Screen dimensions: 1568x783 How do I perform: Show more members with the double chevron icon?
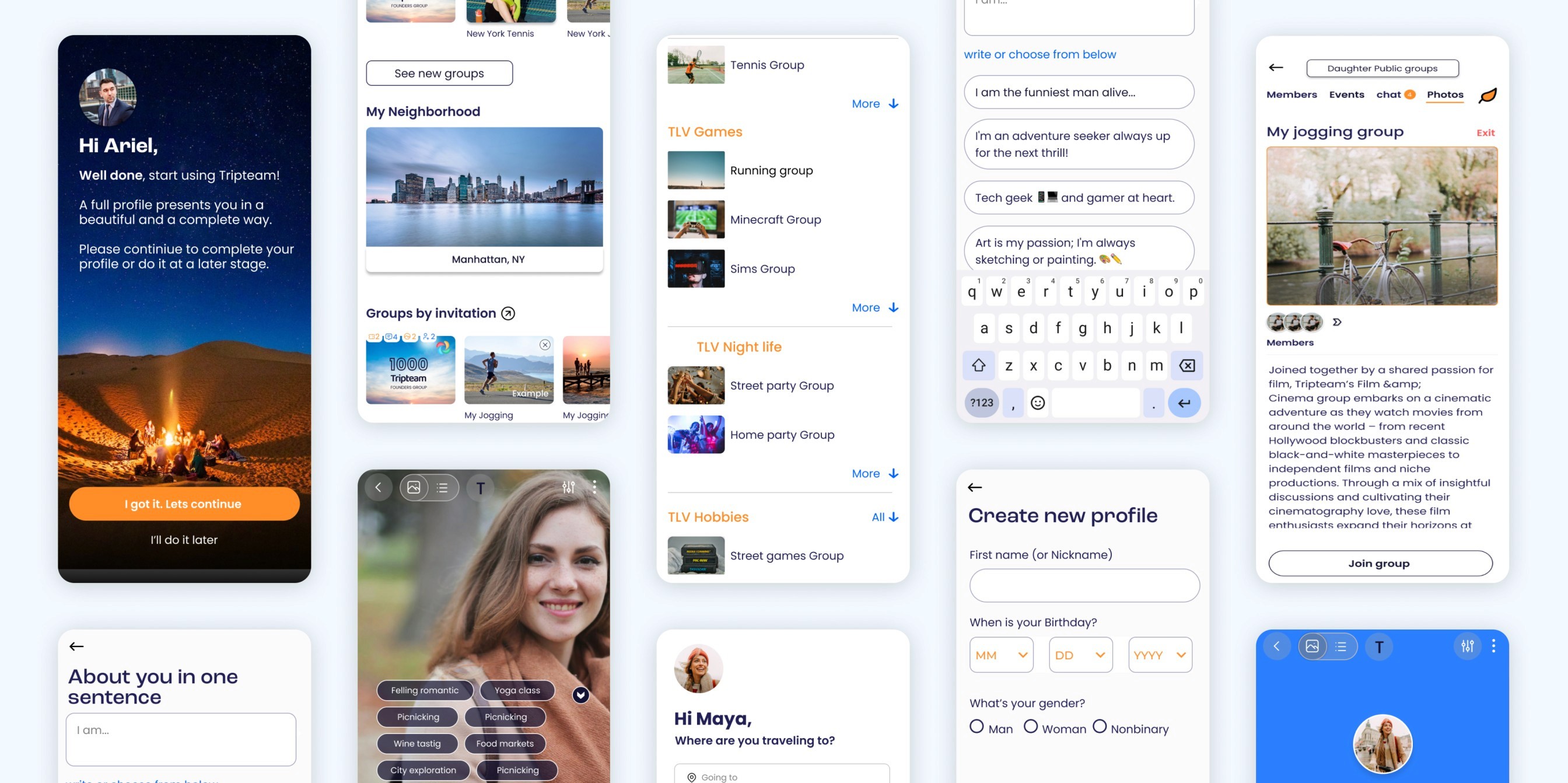(1336, 322)
